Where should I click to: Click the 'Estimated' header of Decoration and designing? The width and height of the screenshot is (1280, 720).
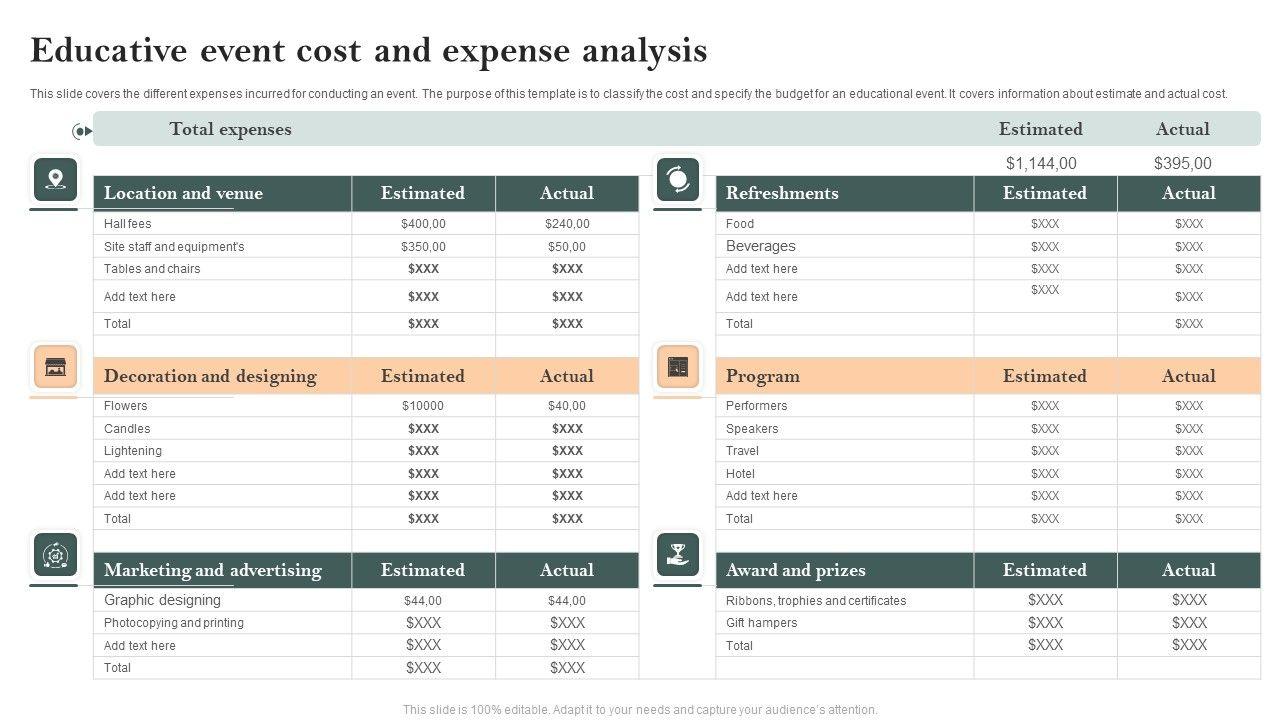tap(423, 376)
